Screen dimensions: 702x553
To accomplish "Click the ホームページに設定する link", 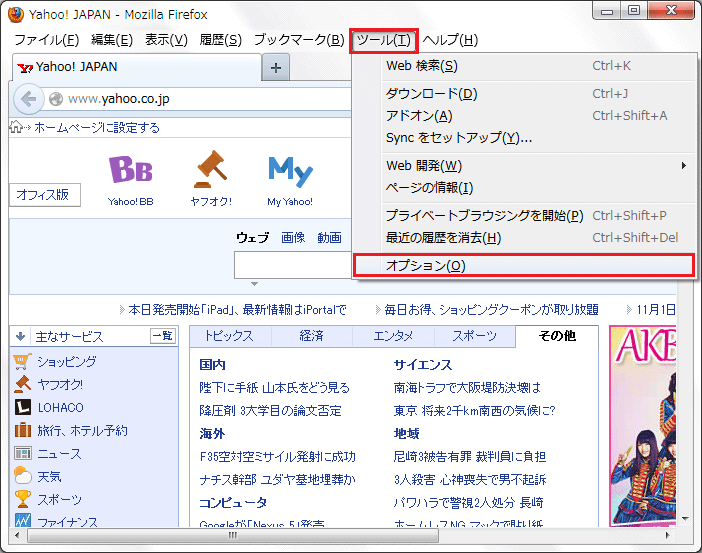I will pyautogui.click(x=96, y=128).
